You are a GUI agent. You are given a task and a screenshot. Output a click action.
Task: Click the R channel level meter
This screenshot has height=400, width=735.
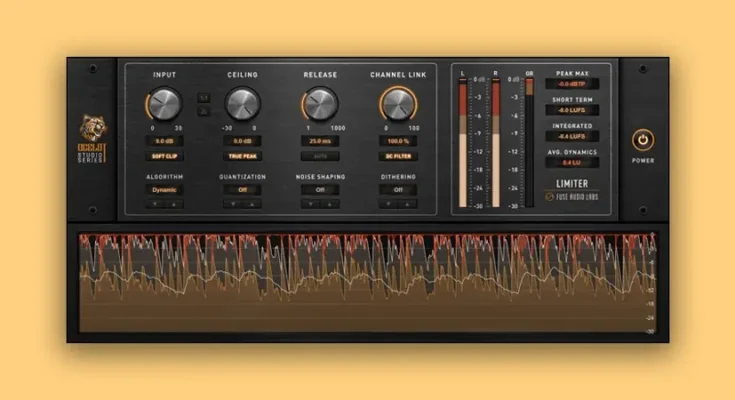coord(495,143)
